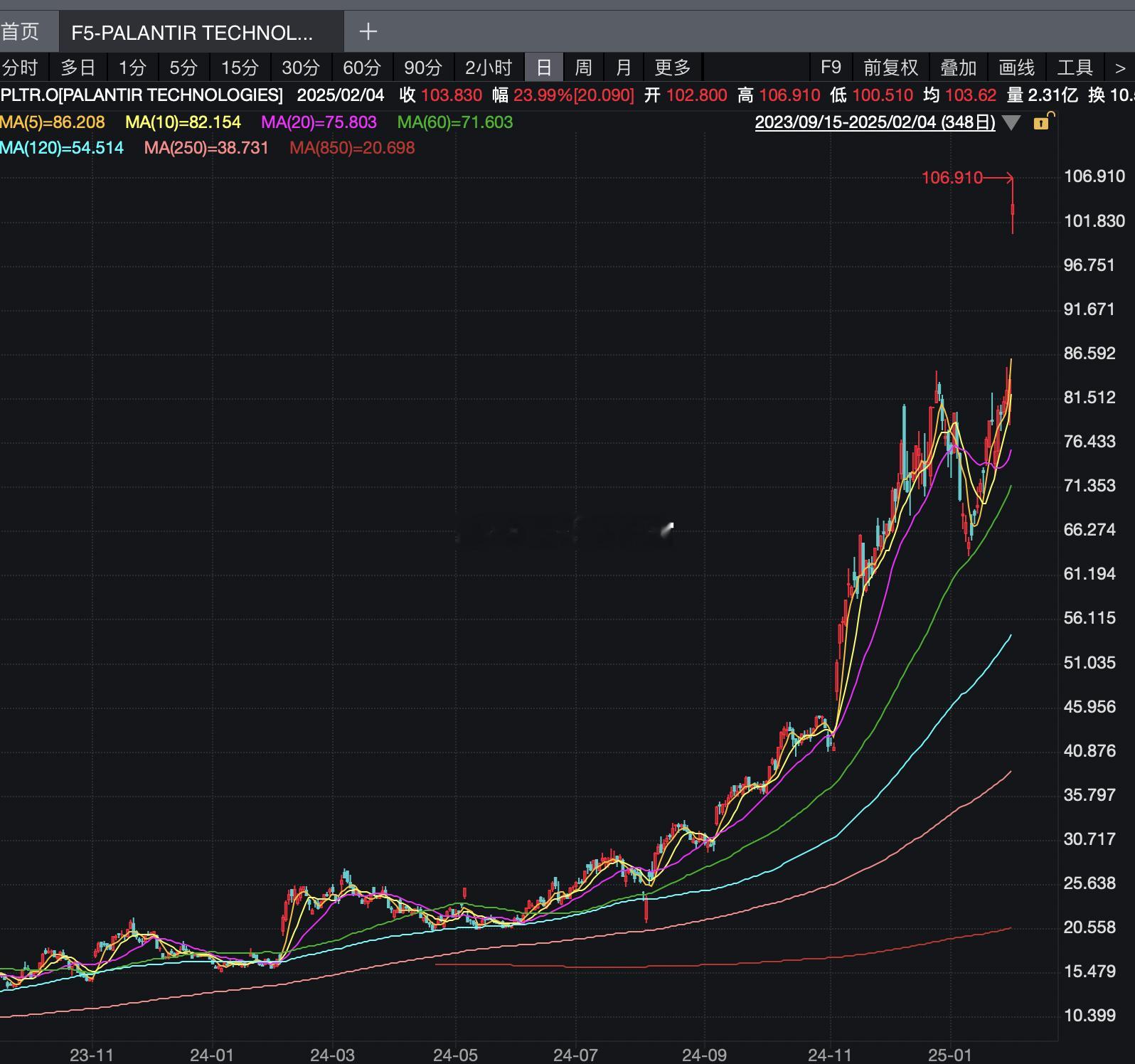Open the F9 company info
Image resolution: width=1135 pixels, height=1064 pixels.
coord(831,68)
